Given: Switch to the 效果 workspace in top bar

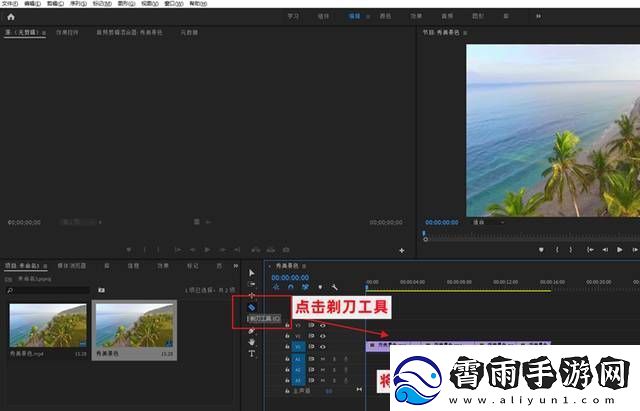Looking at the screenshot, I should point(416,16).
